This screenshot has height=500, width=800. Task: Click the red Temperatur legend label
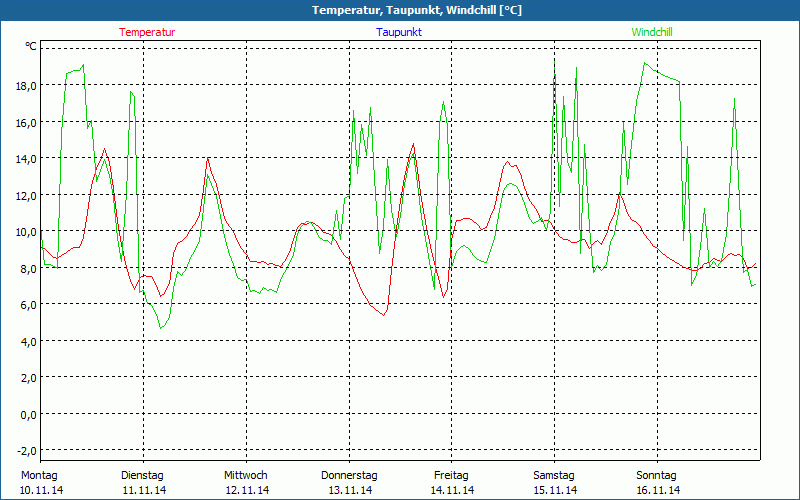click(147, 32)
